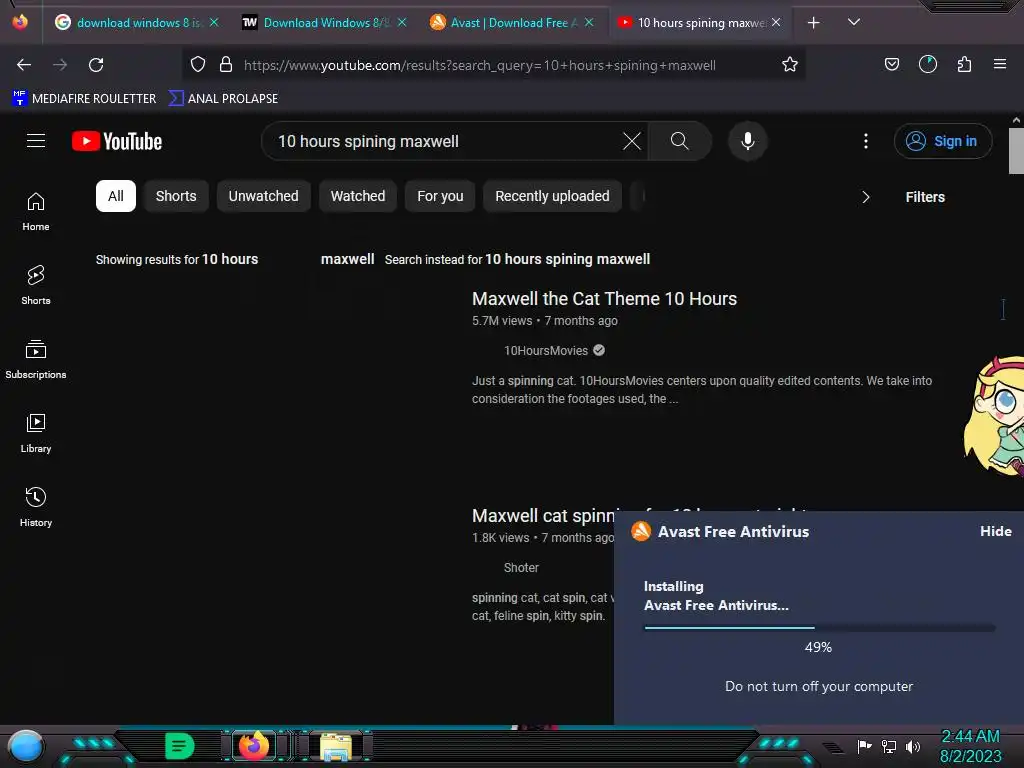Click the page vertical scrollbar thumb
Viewport: 1024px width, 768px height.
pyautogui.click(x=1016, y=151)
